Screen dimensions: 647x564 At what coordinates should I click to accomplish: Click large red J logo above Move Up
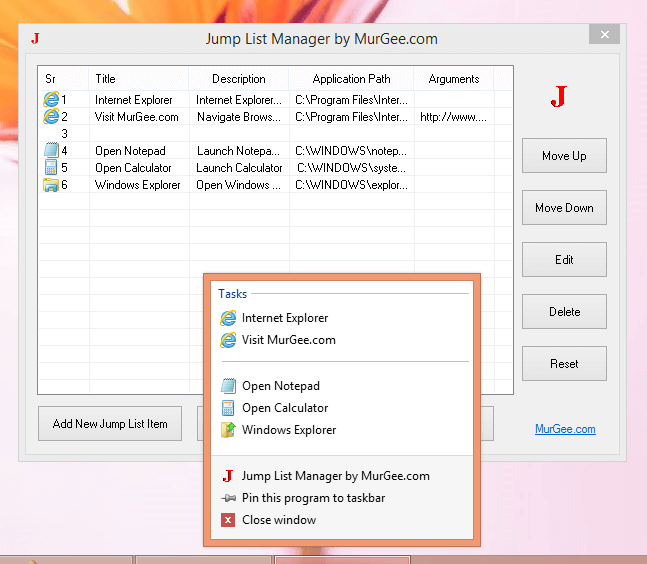coord(559,97)
